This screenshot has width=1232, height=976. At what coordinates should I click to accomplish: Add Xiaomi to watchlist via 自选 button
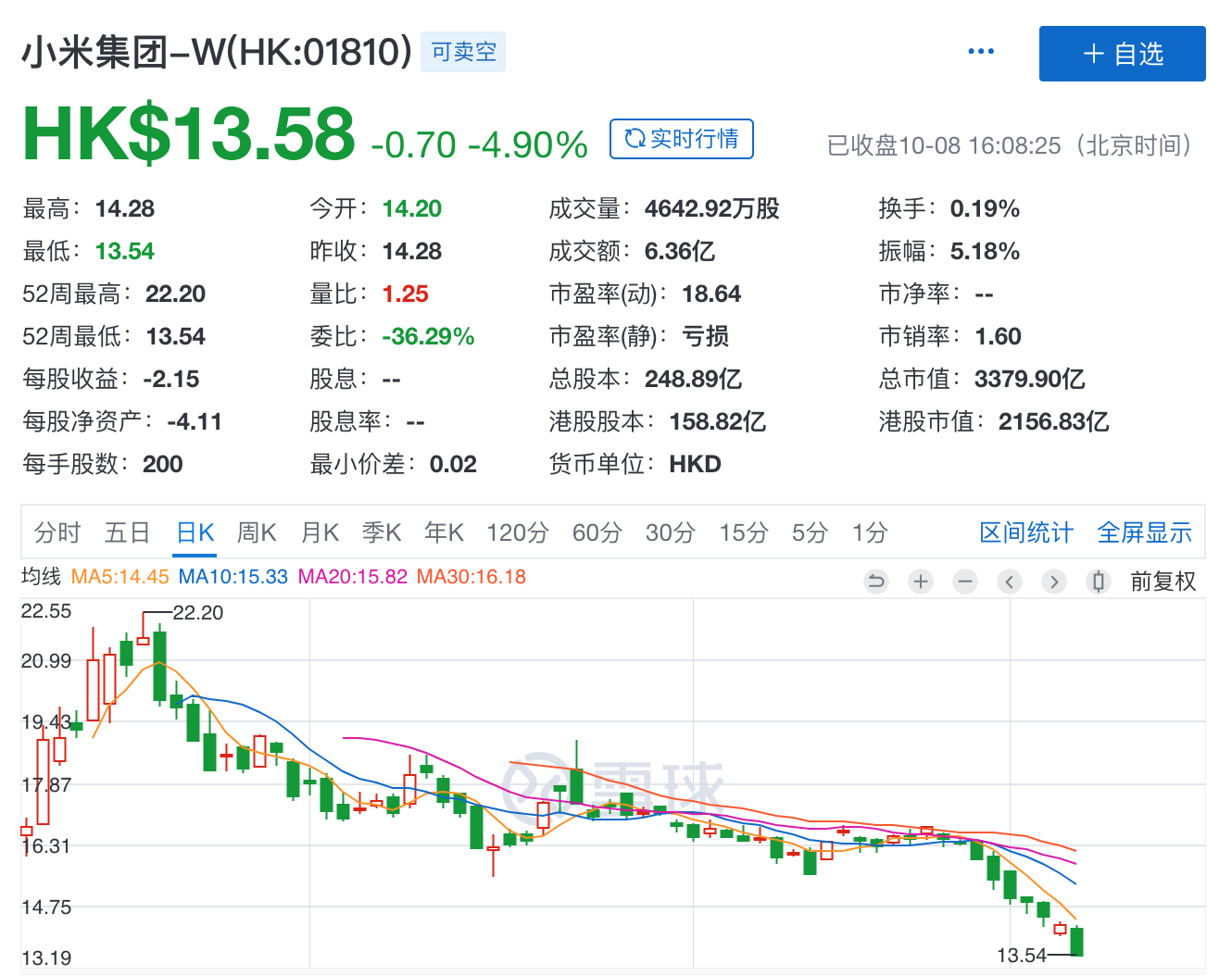1122,54
